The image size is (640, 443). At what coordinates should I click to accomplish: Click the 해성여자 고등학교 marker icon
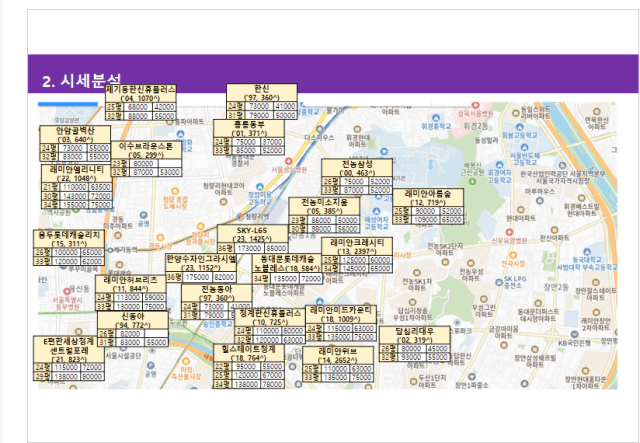[376, 211]
